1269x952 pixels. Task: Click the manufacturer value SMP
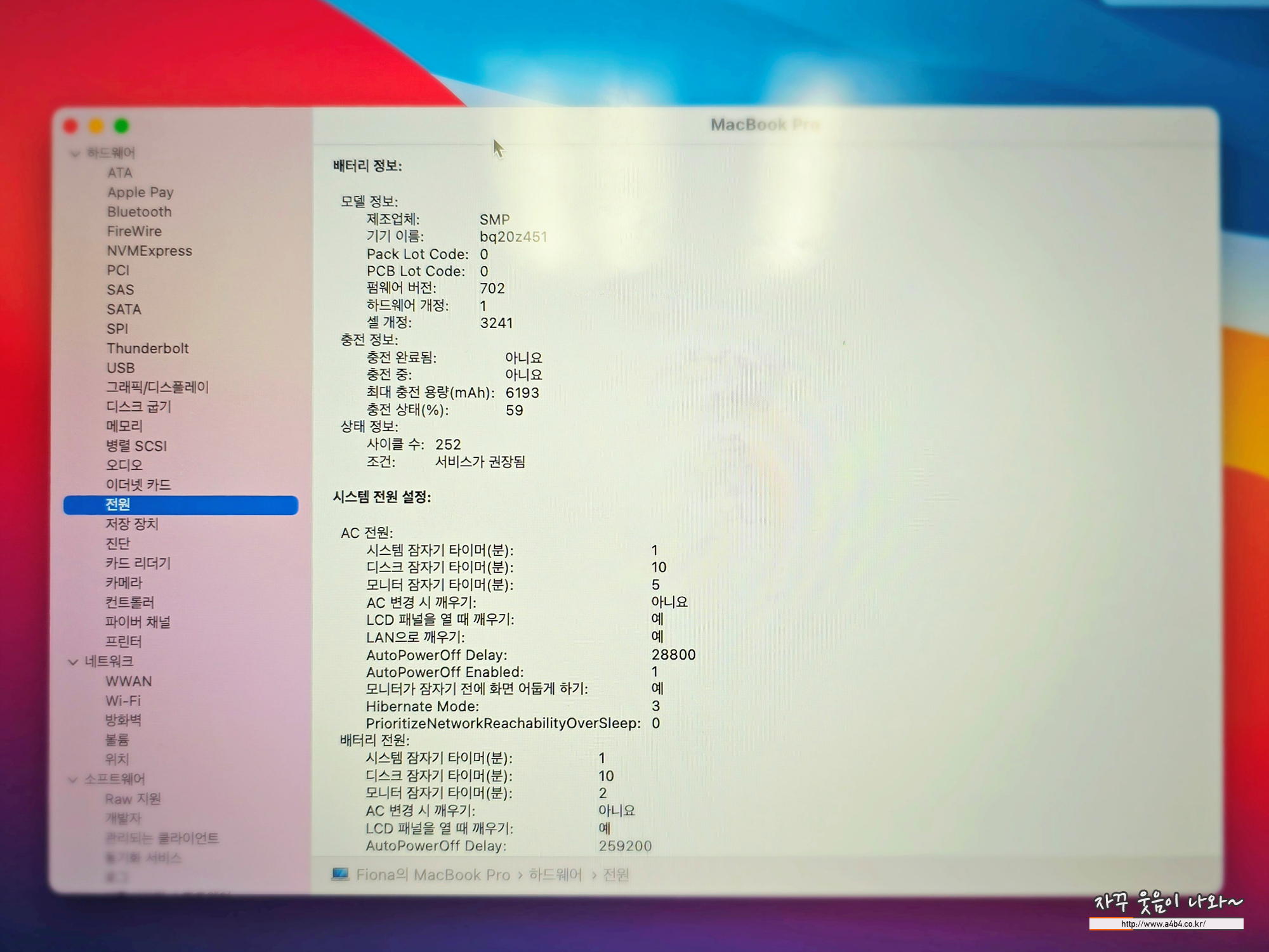click(495, 220)
